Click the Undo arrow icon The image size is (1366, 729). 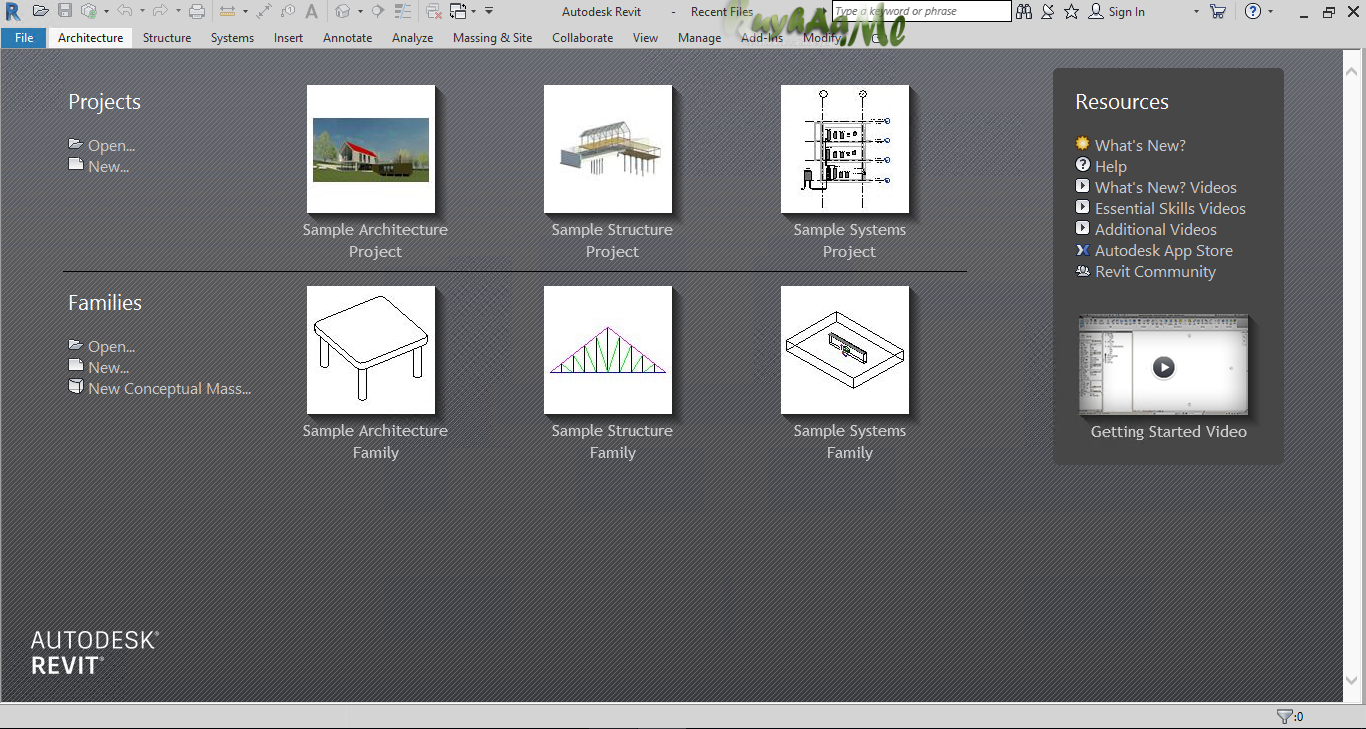pyautogui.click(x=125, y=11)
